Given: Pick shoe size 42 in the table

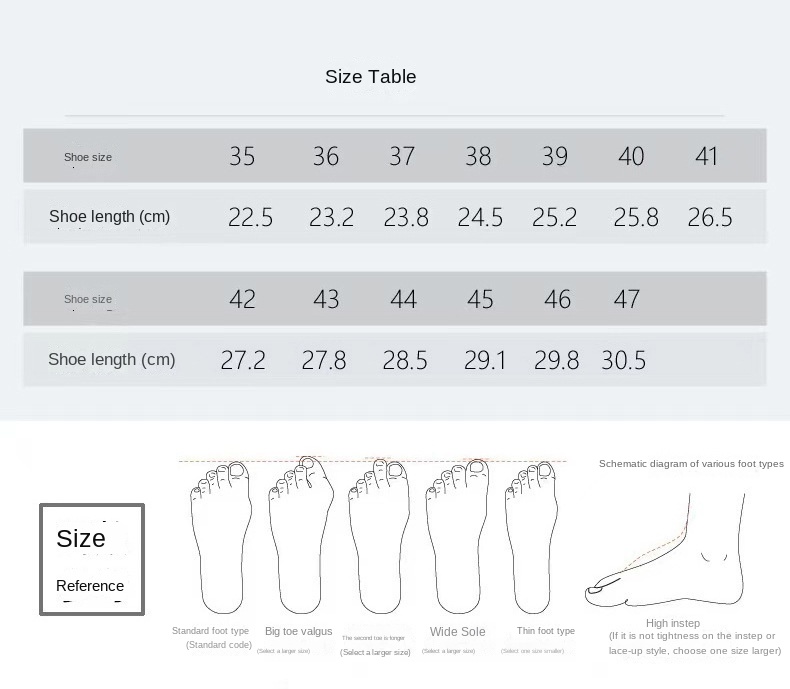Looking at the screenshot, I should (242, 299).
